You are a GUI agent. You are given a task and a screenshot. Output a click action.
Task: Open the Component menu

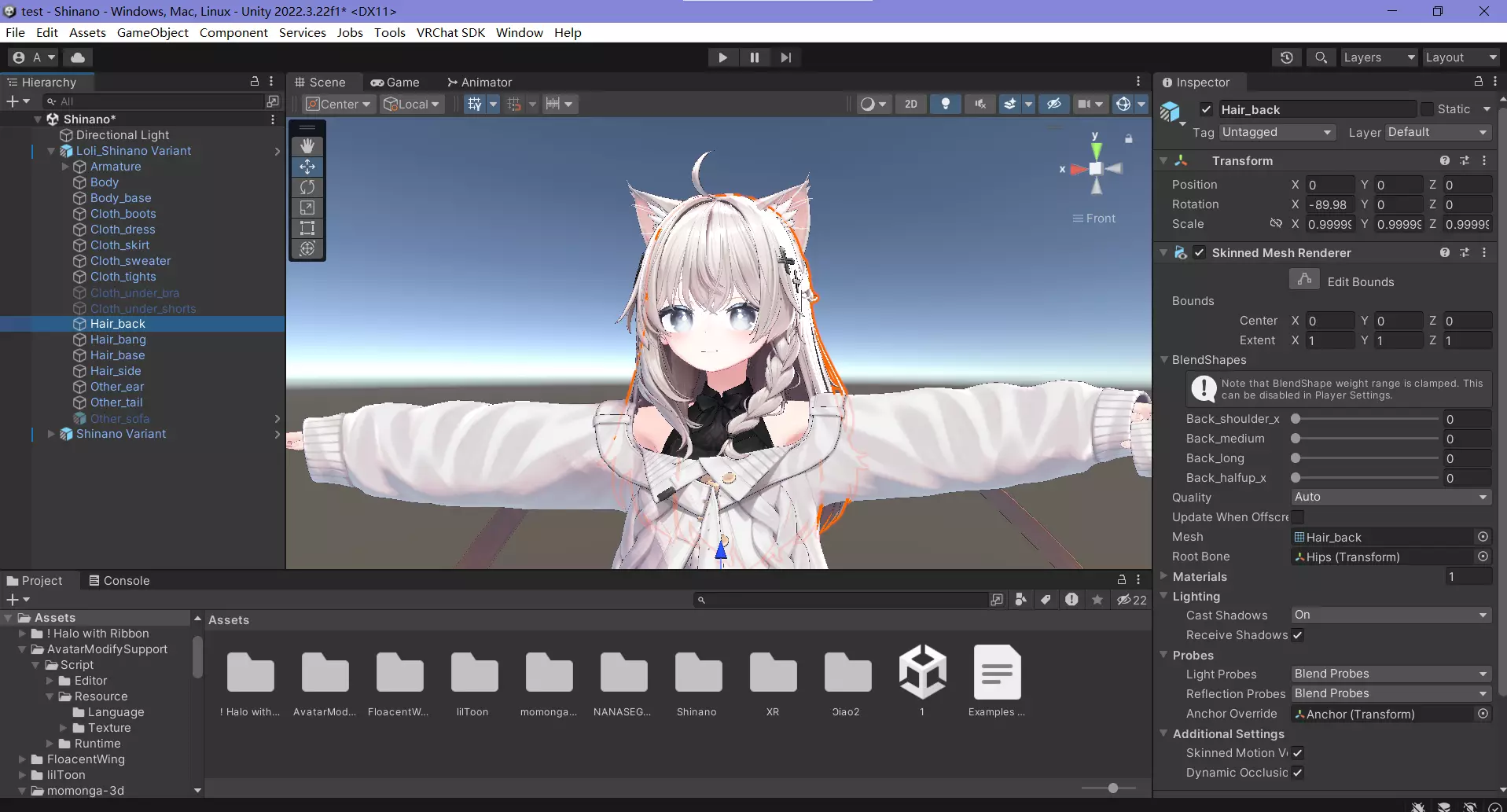pyautogui.click(x=233, y=32)
